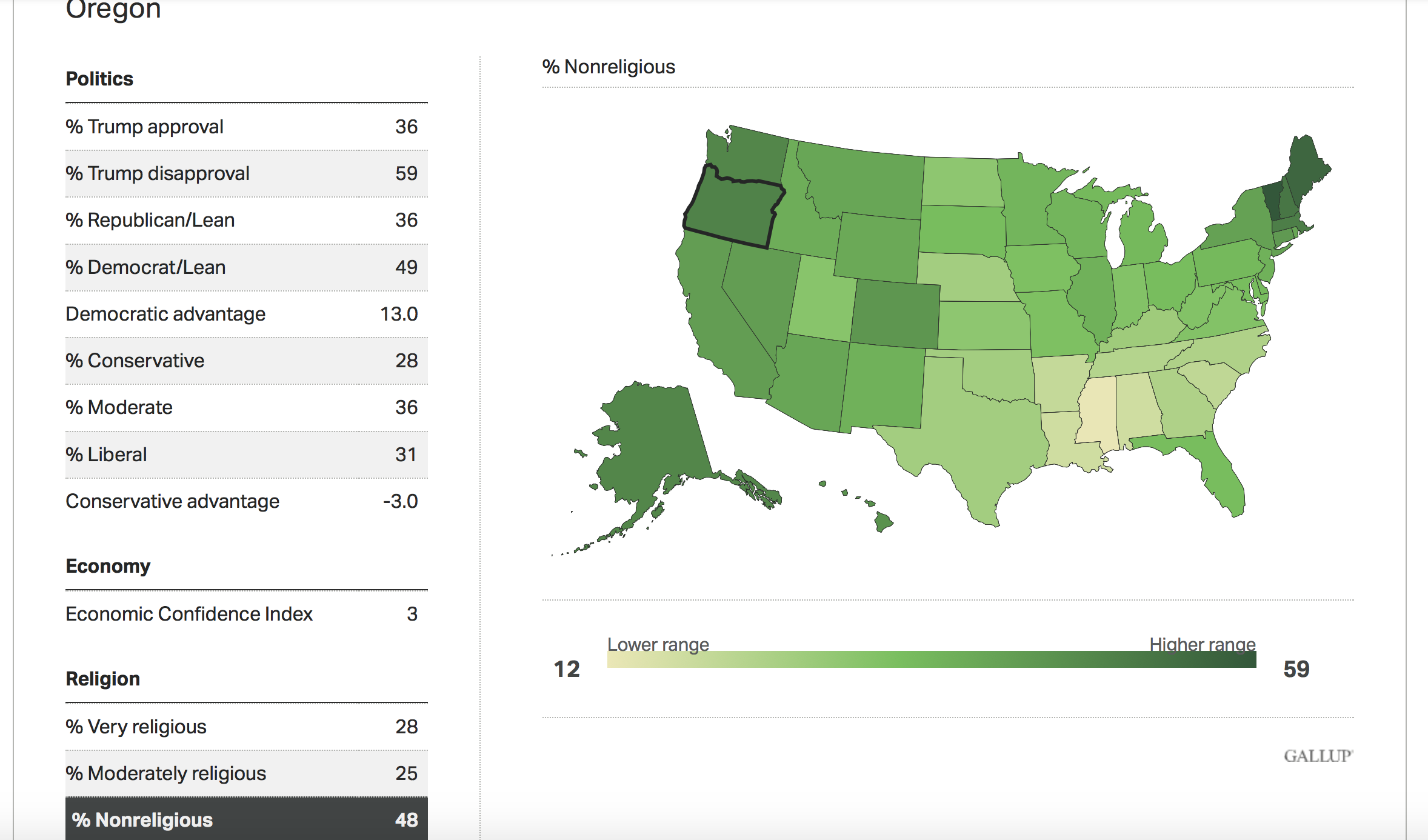Select the % Trump disapproval metric
This screenshot has width=1428, height=840.
click(x=246, y=173)
